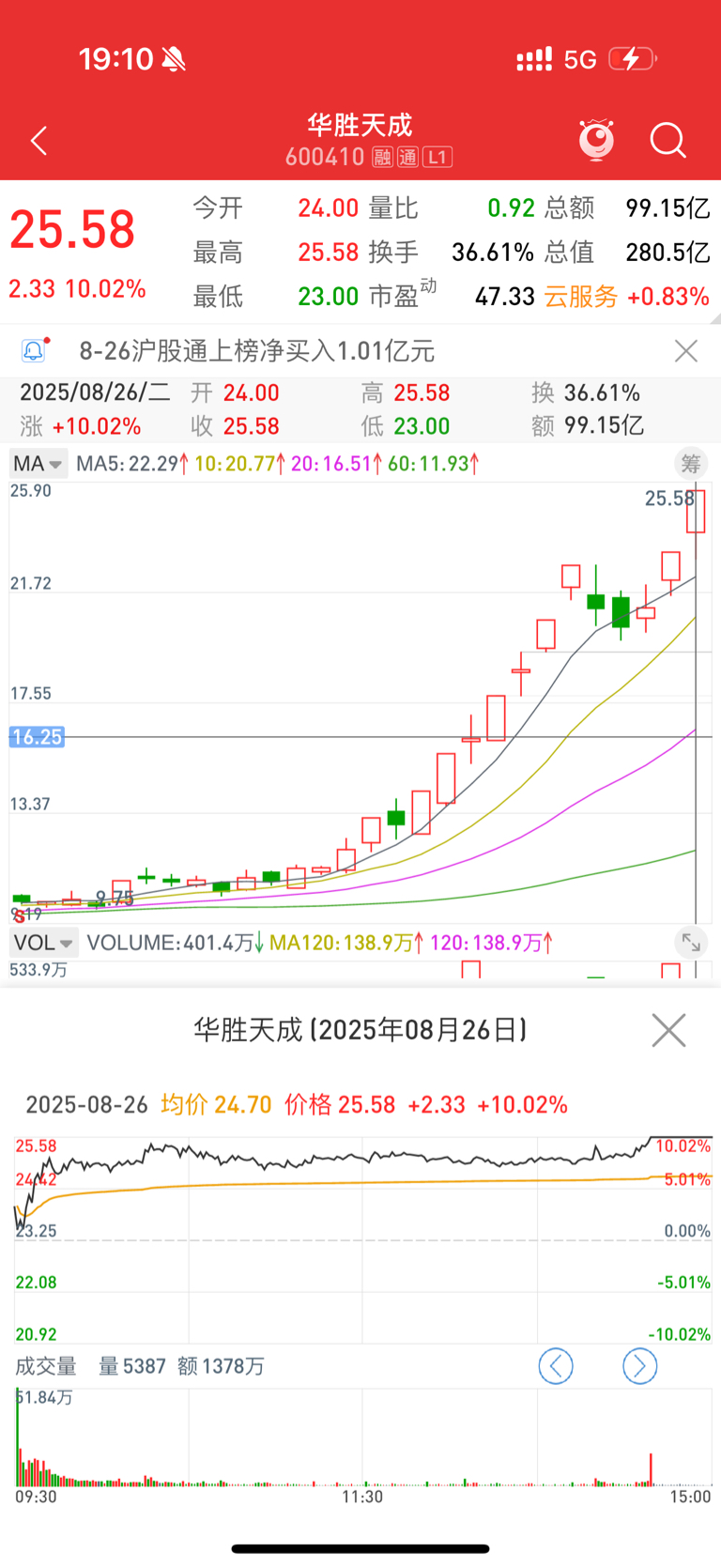Tap the 总额 99.15亿 value

[x=667, y=208]
